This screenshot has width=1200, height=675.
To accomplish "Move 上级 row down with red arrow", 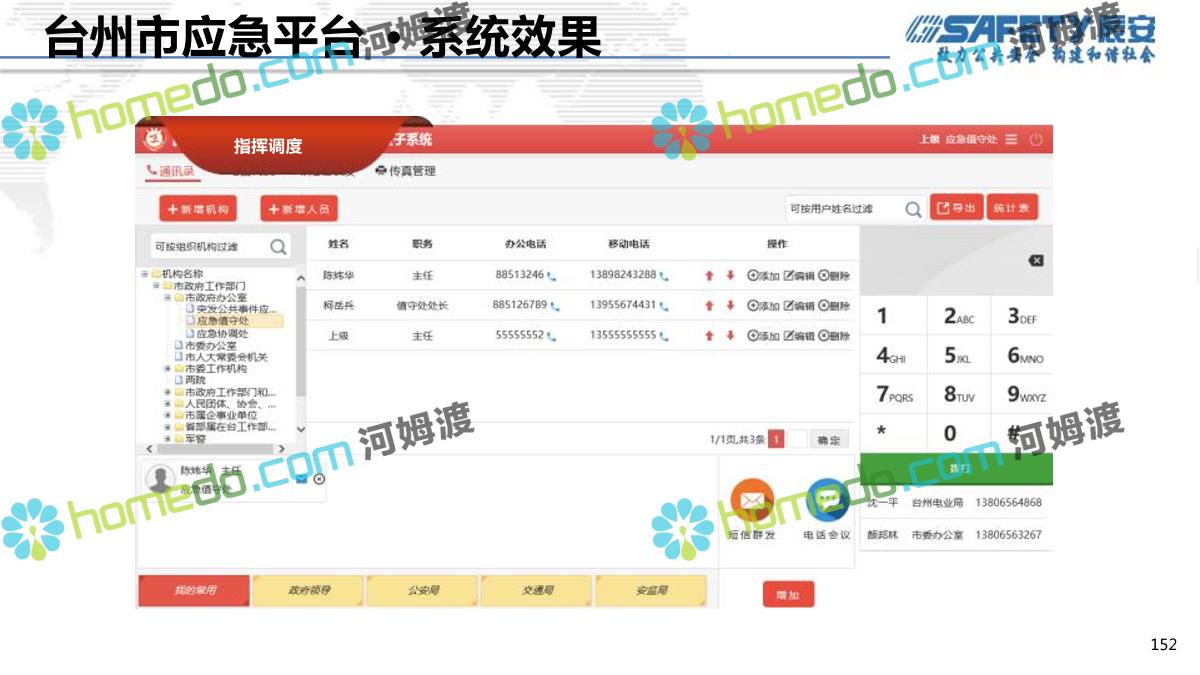I will 730,337.
